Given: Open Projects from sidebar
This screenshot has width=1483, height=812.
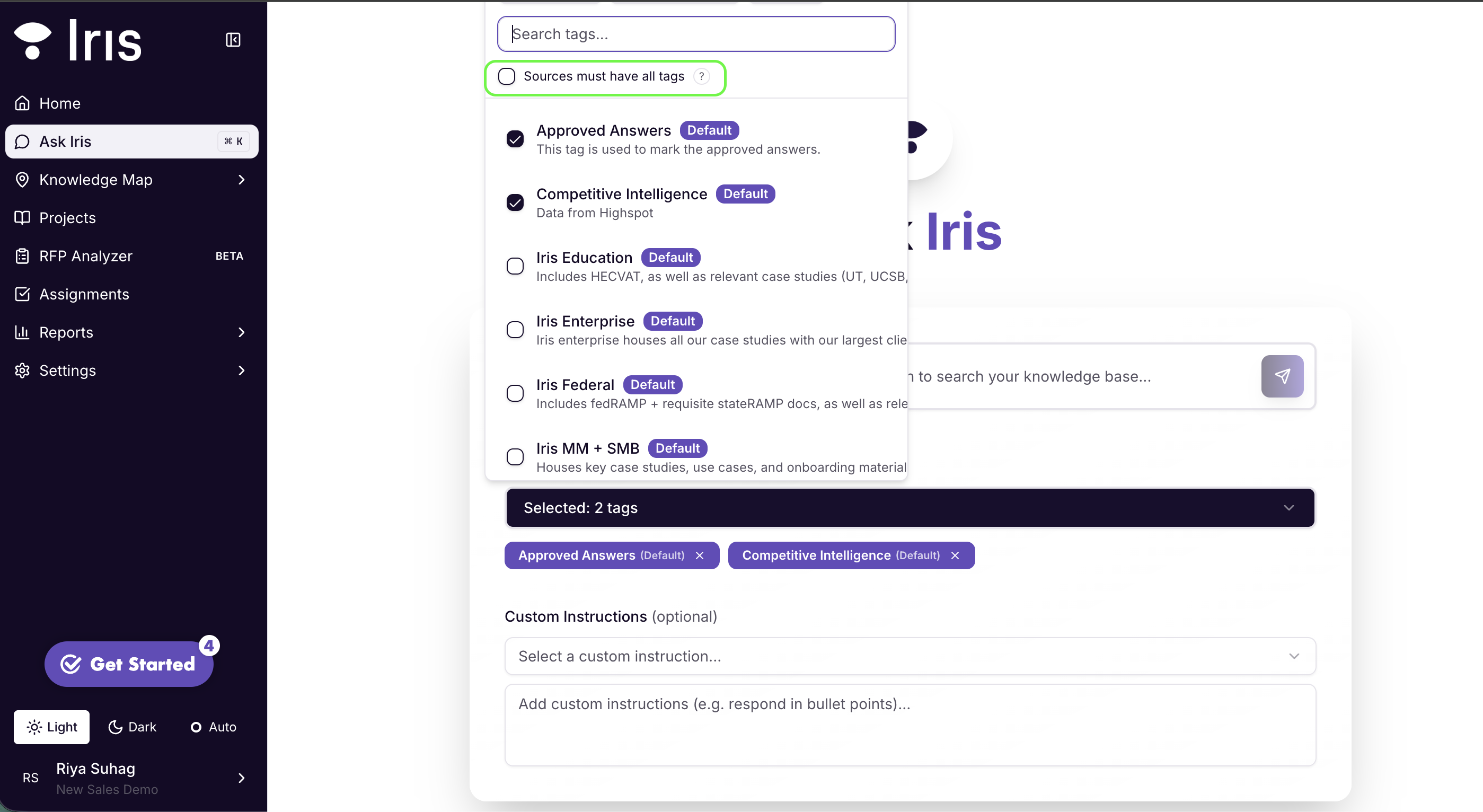Looking at the screenshot, I should pos(132,218).
